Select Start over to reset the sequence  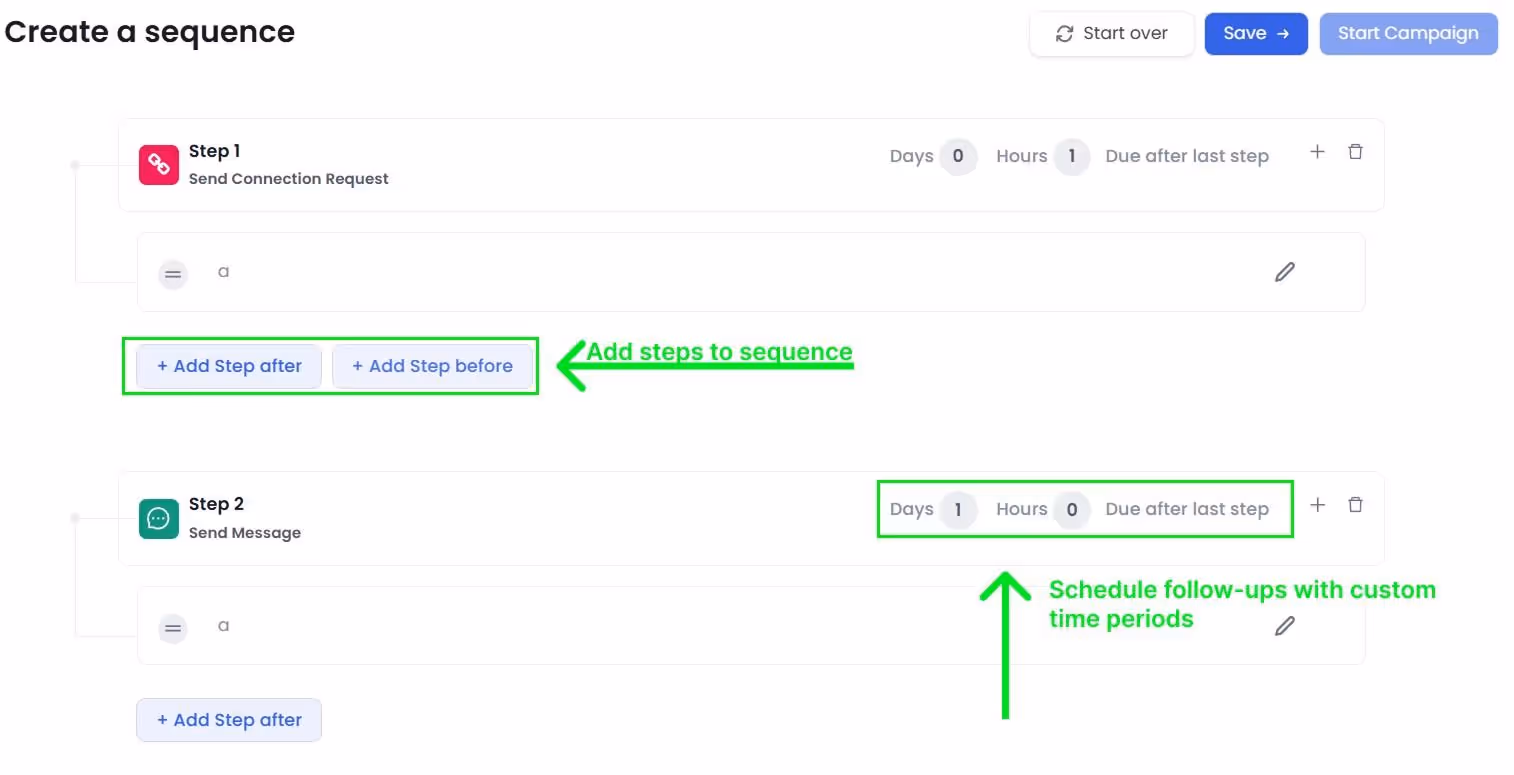[x=1112, y=33]
